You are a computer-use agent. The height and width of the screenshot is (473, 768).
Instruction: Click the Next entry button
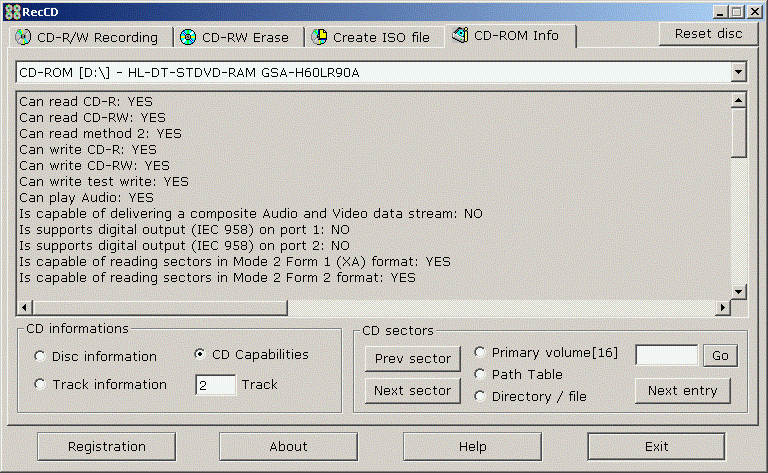click(682, 391)
